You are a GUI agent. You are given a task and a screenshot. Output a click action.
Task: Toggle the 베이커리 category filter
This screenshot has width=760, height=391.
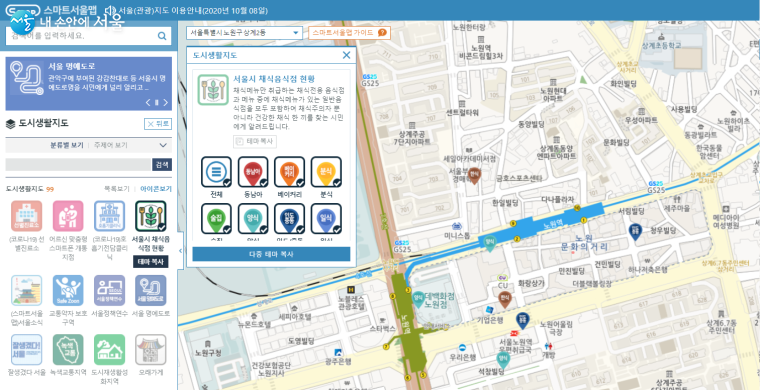click(x=289, y=172)
